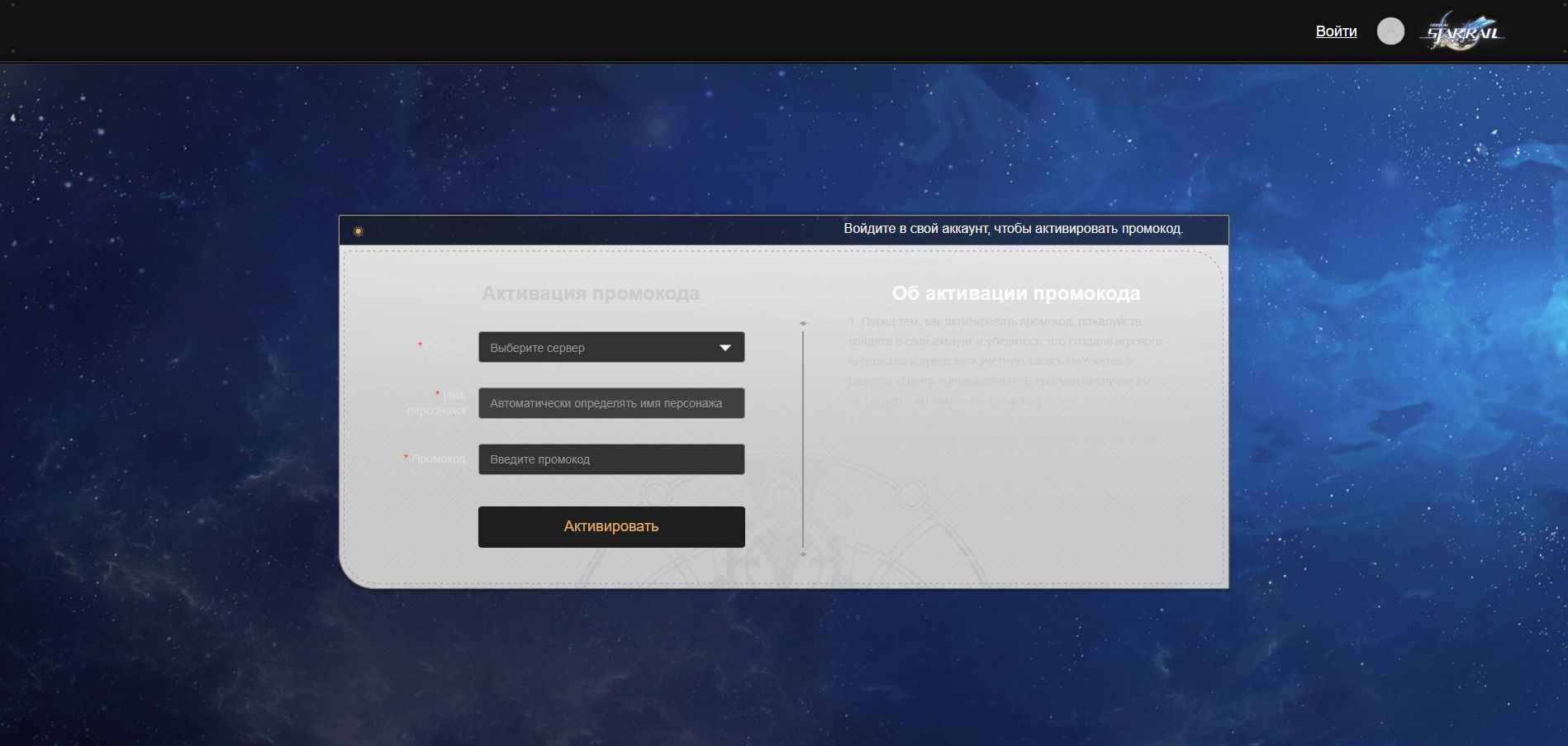The width and height of the screenshot is (1568, 746).
Task: Click the Промокод field label
Action: (439, 459)
